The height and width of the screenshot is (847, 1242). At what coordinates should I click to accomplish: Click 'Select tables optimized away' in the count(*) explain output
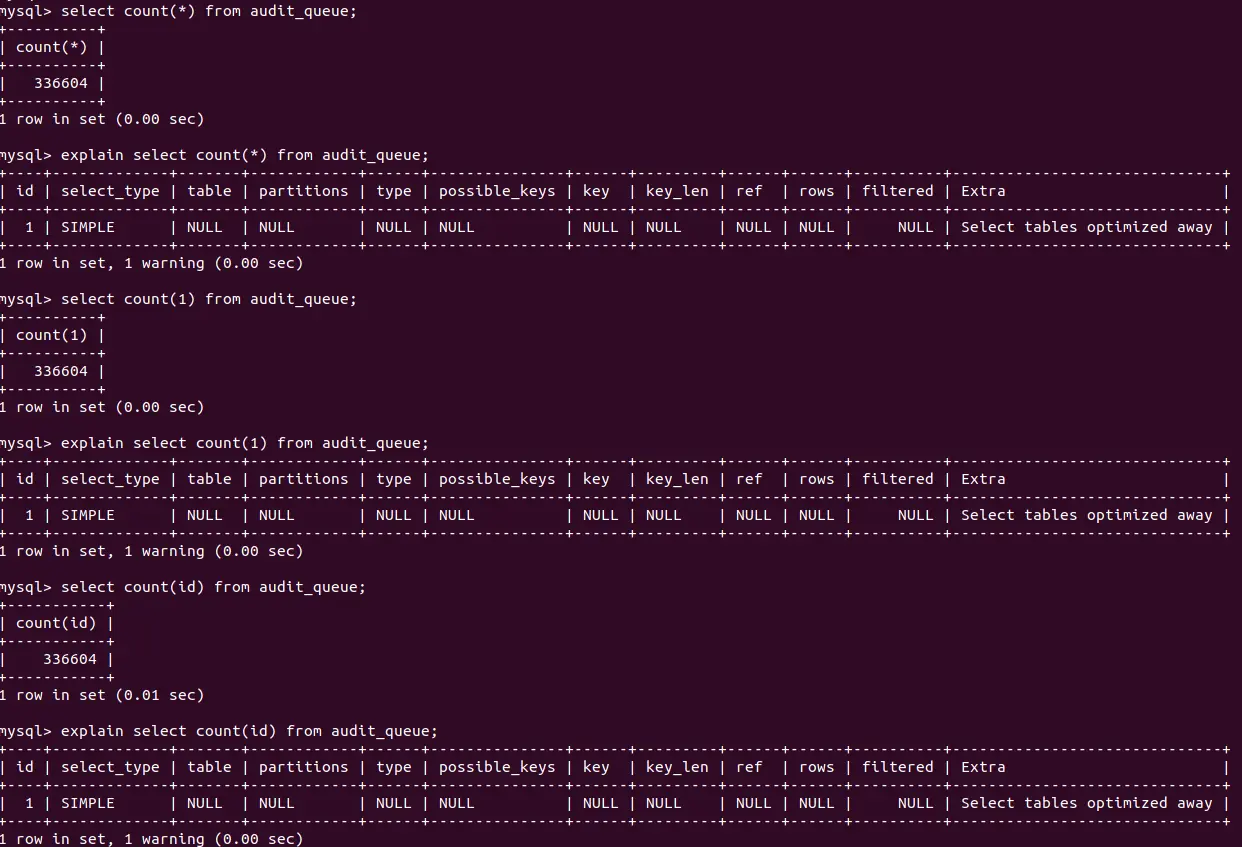point(1086,227)
